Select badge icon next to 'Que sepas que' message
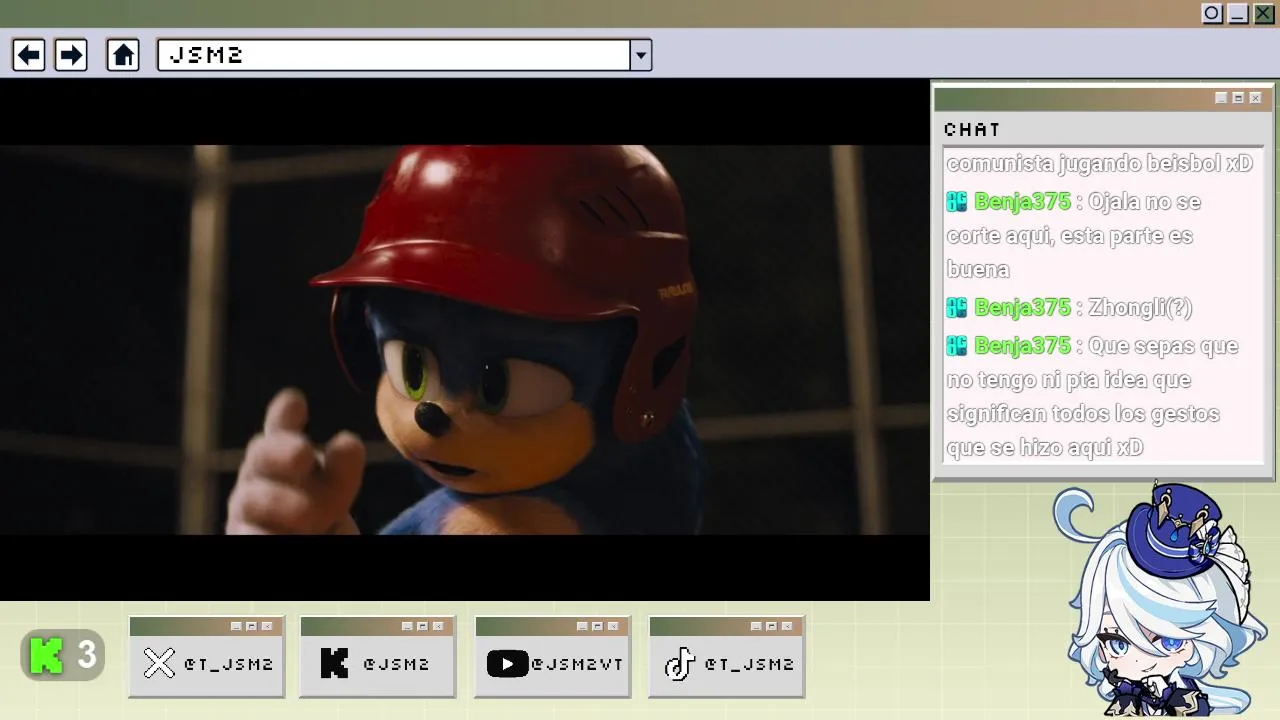 click(957, 346)
